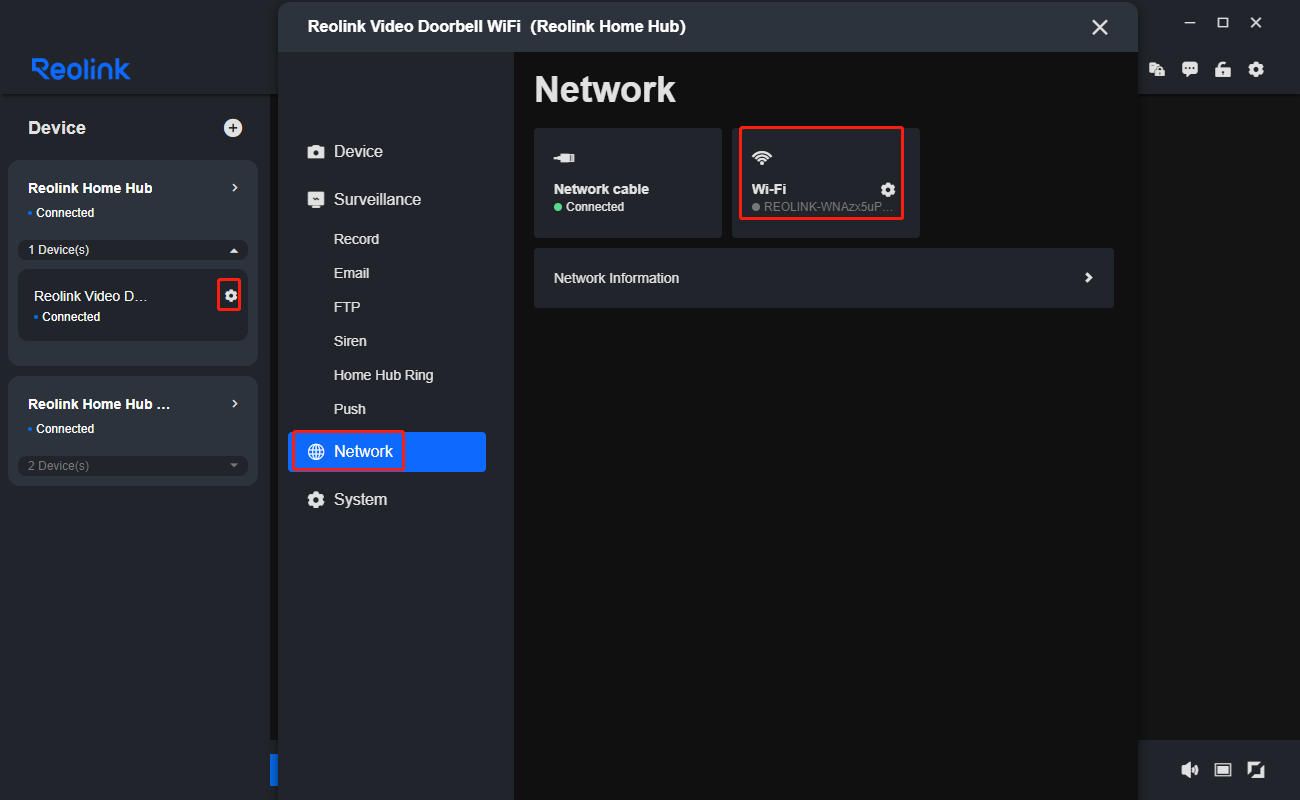Open FTP settings
The width and height of the screenshot is (1300, 800).
(x=347, y=307)
